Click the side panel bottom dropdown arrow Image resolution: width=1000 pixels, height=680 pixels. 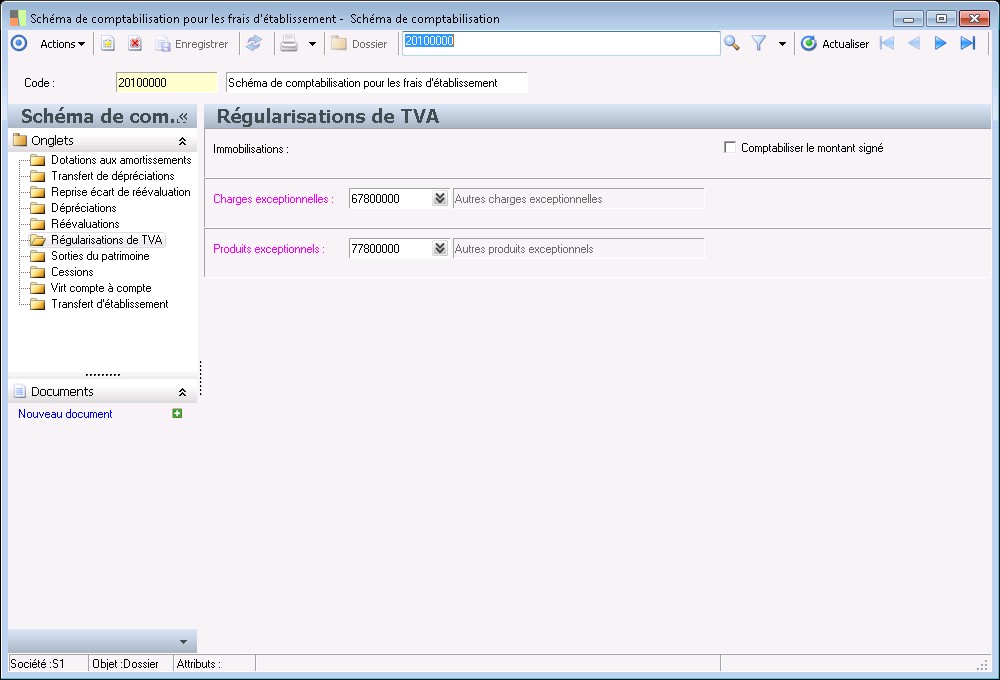(x=184, y=642)
